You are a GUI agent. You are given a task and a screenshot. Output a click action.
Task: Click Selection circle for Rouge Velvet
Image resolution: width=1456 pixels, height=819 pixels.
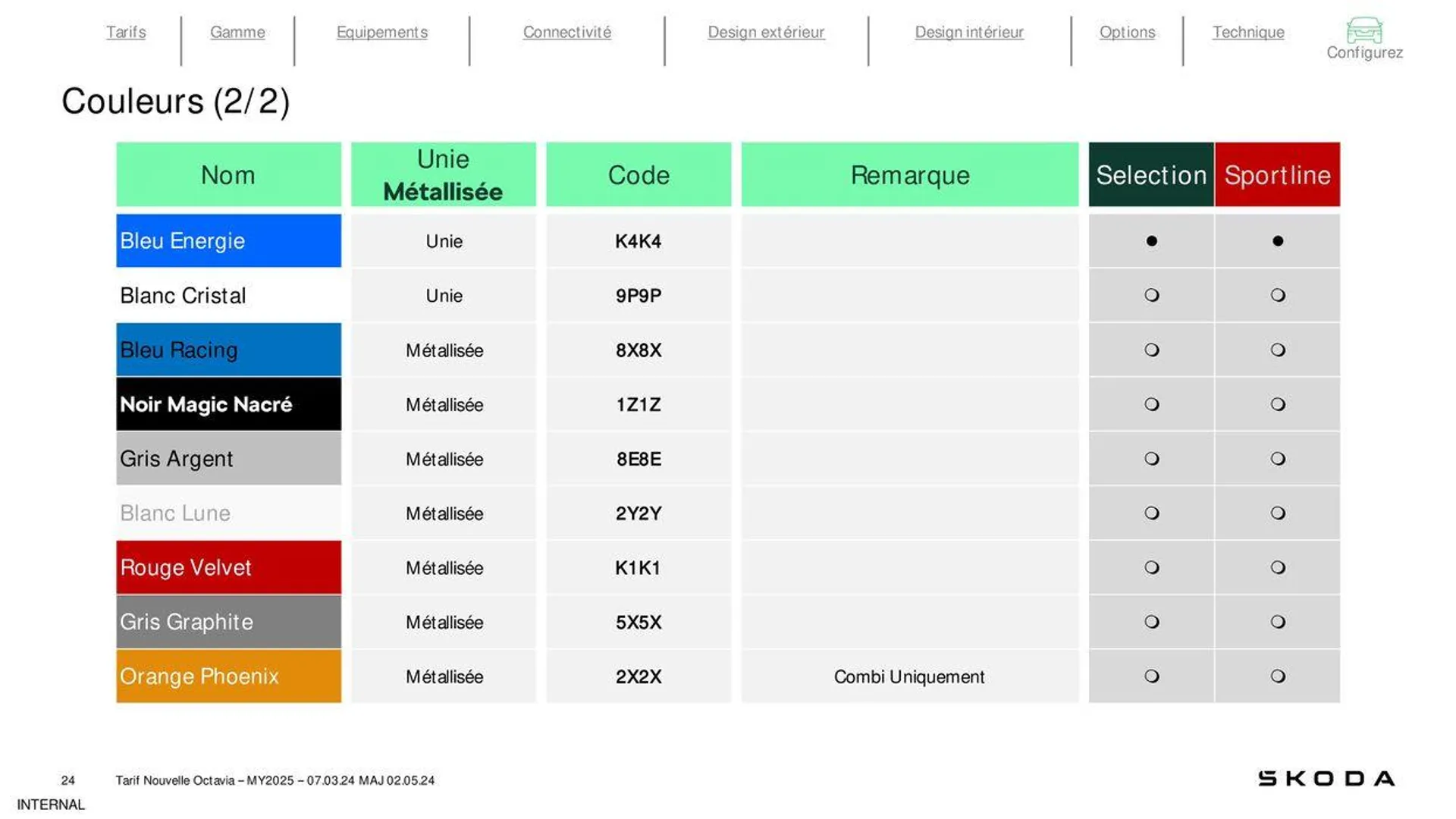pyautogui.click(x=1151, y=567)
